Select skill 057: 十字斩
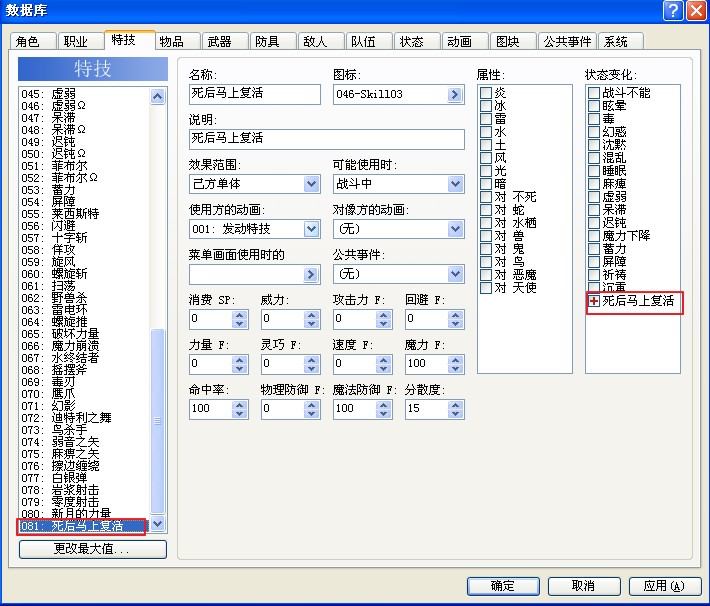This screenshot has width=710, height=606. coord(83,238)
